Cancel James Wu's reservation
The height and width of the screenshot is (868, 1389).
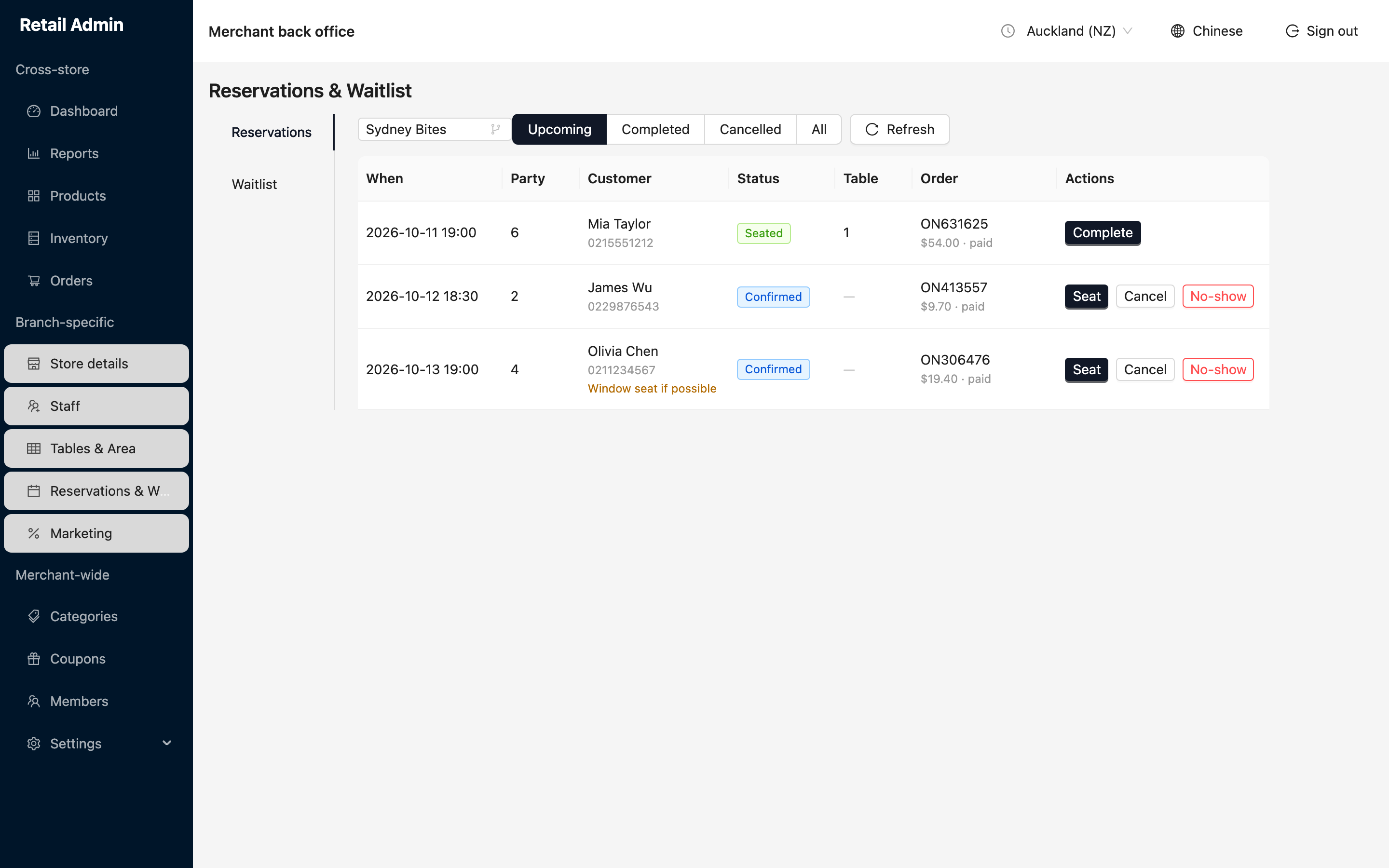[x=1144, y=296]
